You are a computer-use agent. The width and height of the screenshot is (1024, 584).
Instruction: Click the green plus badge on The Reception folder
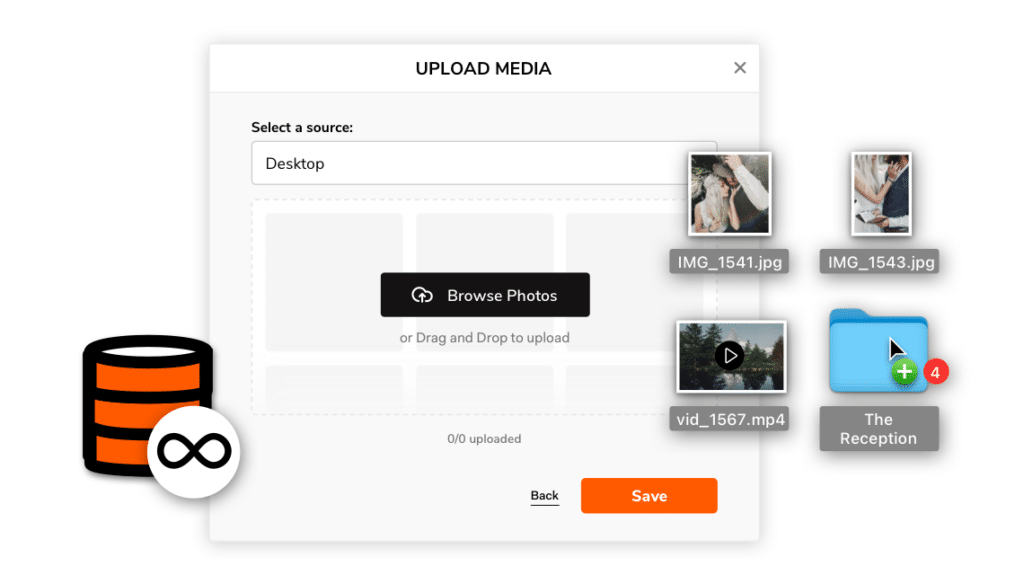click(x=904, y=371)
